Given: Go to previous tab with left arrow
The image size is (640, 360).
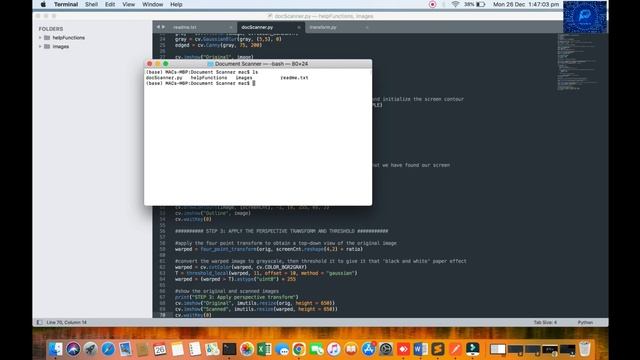Looking at the screenshot, I should (158, 27).
